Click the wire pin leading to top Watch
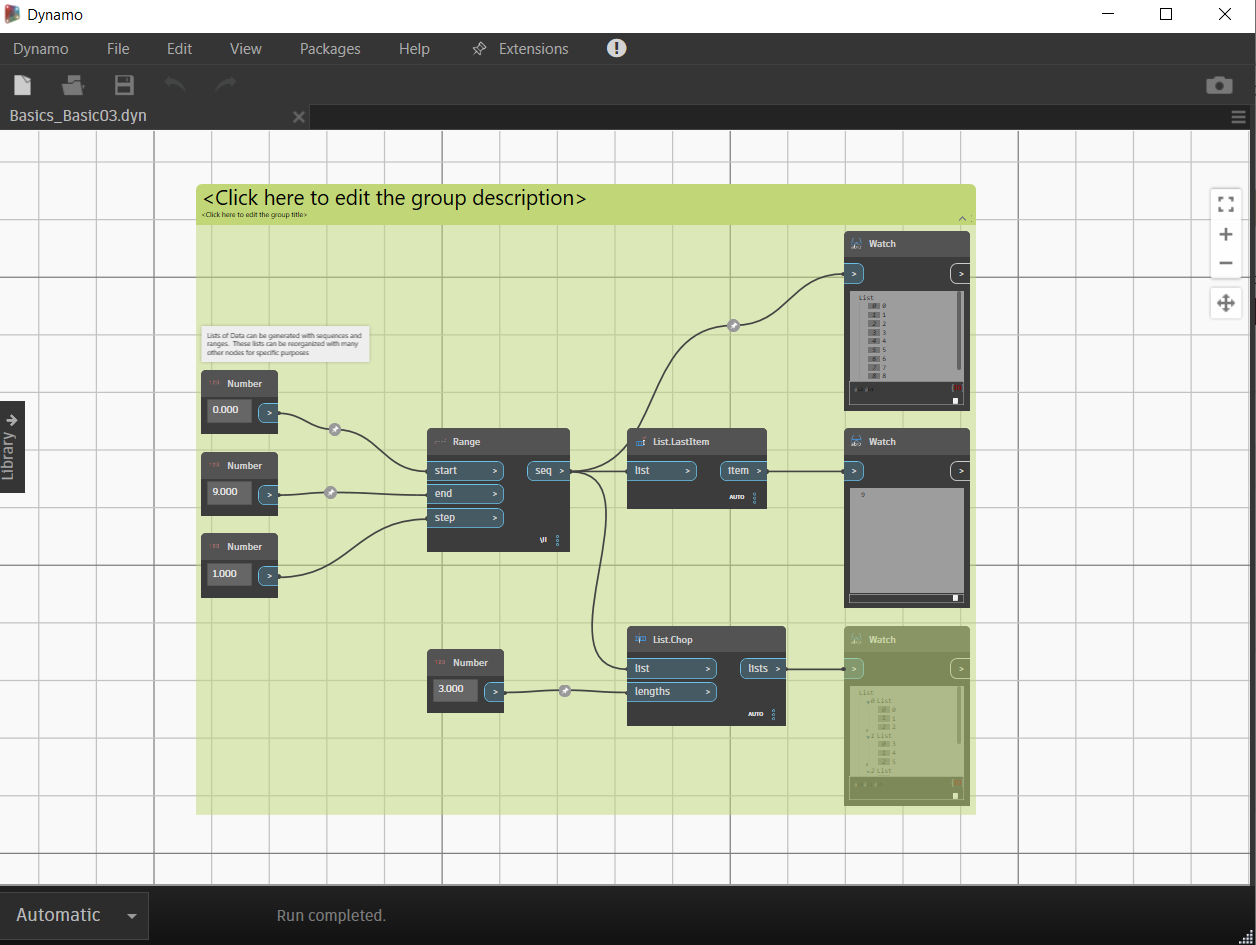The height and width of the screenshot is (945, 1256). point(733,325)
